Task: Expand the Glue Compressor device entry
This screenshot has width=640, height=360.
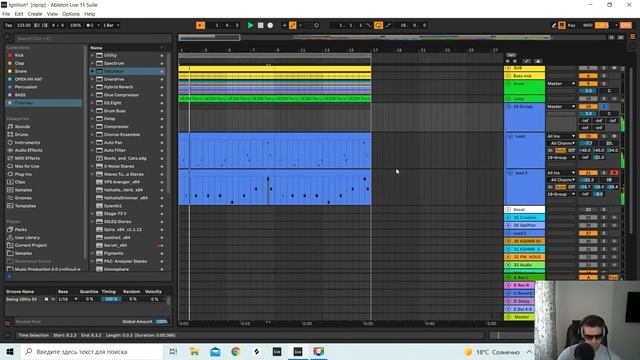Action: [x=92, y=95]
